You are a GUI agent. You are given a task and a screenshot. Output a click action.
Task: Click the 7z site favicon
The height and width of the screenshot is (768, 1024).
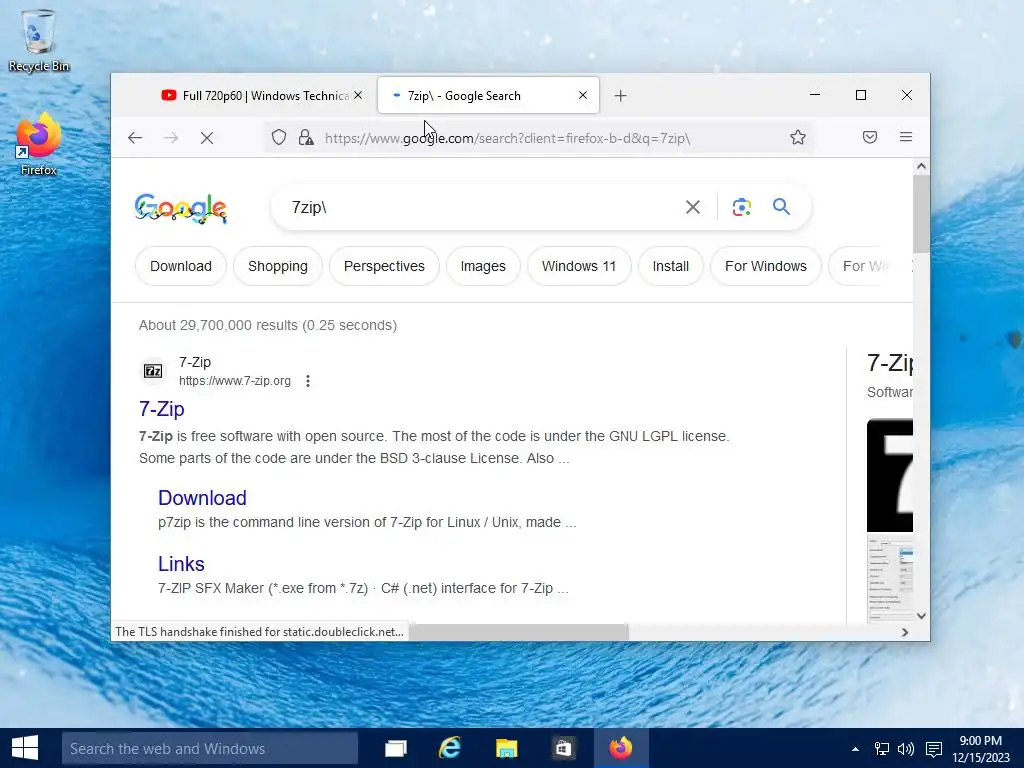pos(153,371)
